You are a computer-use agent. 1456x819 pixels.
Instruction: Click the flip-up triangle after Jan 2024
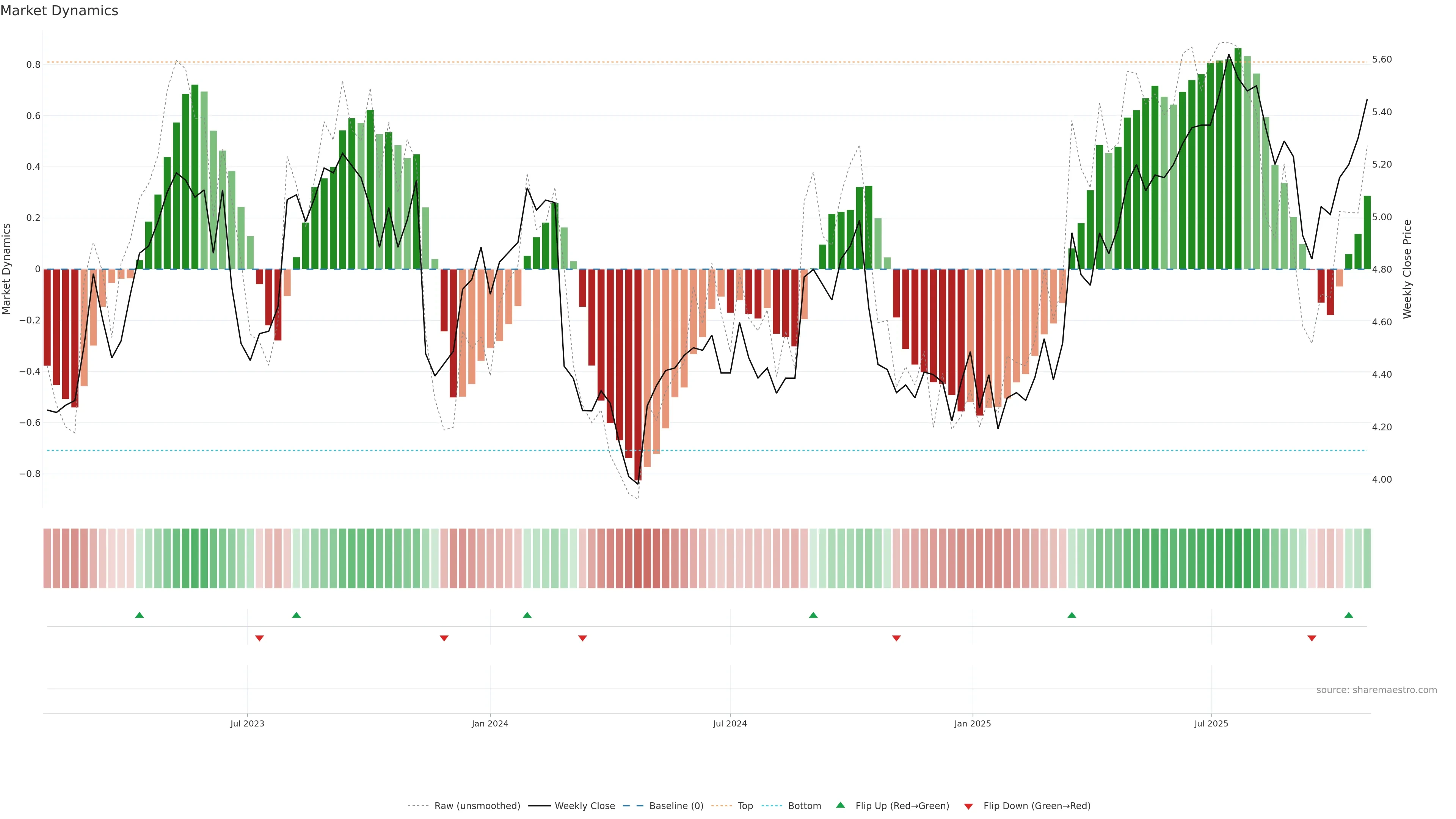pyautogui.click(x=527, y=615)
